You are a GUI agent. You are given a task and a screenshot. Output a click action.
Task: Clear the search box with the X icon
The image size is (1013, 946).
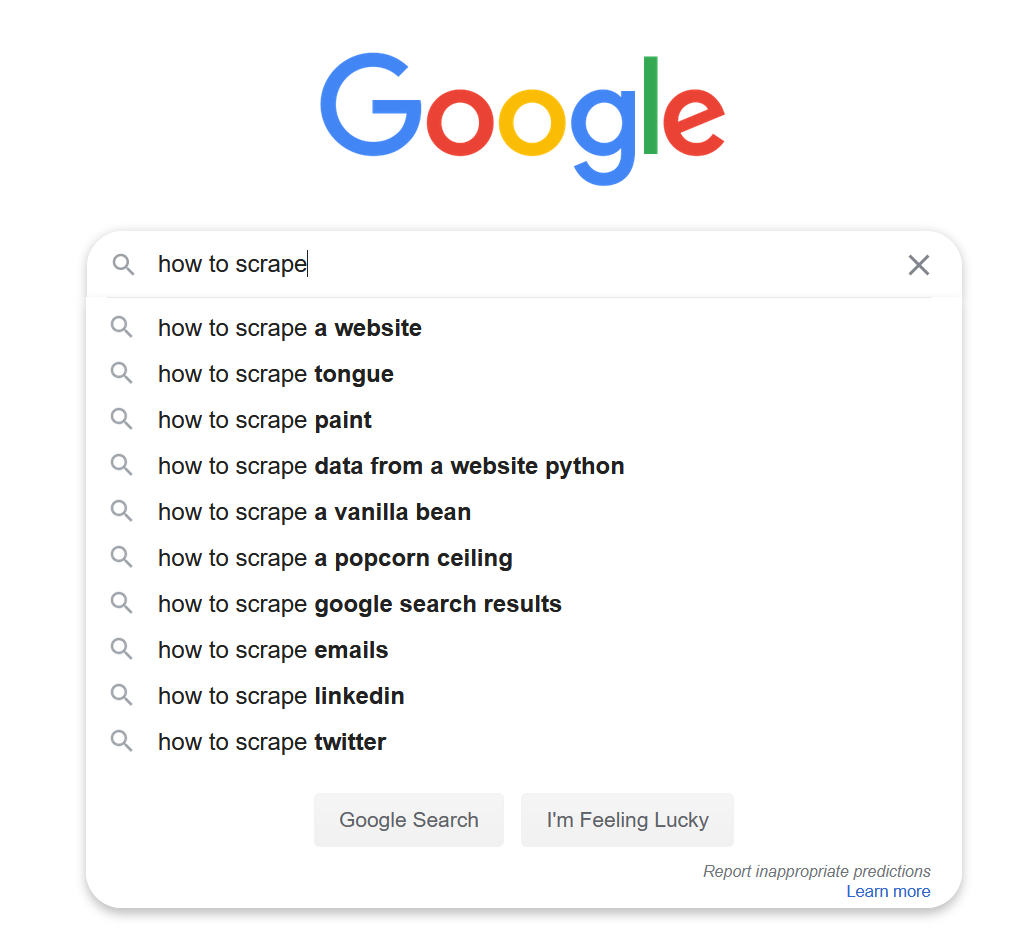point(918,265)
